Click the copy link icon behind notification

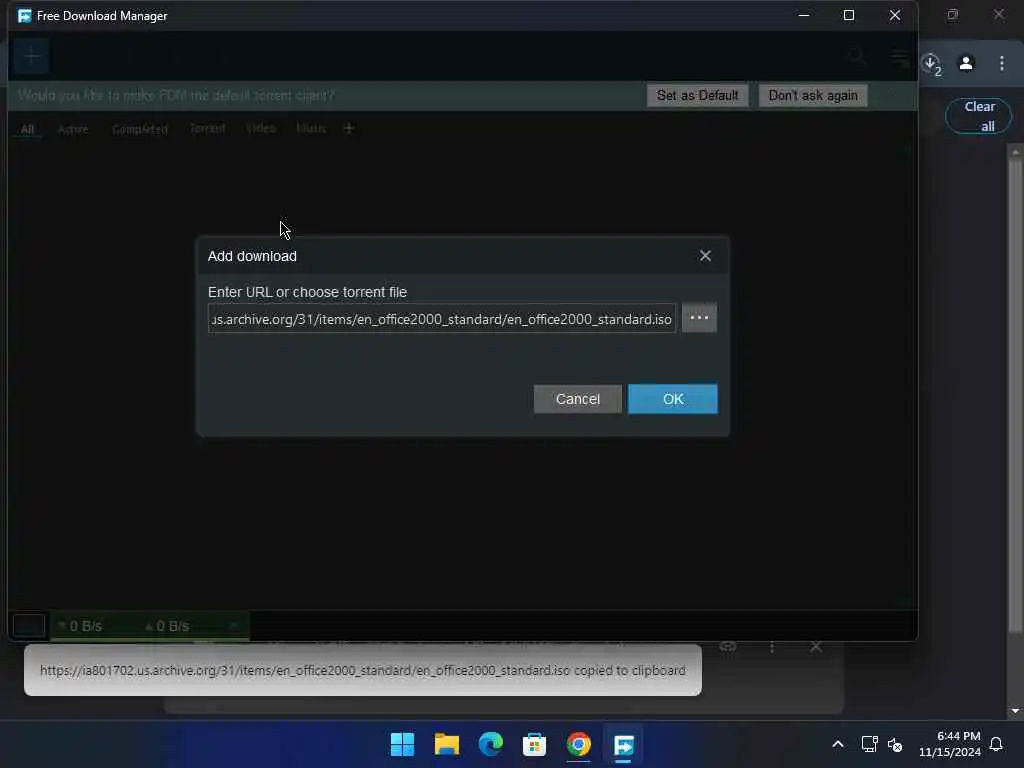[728, 647]
